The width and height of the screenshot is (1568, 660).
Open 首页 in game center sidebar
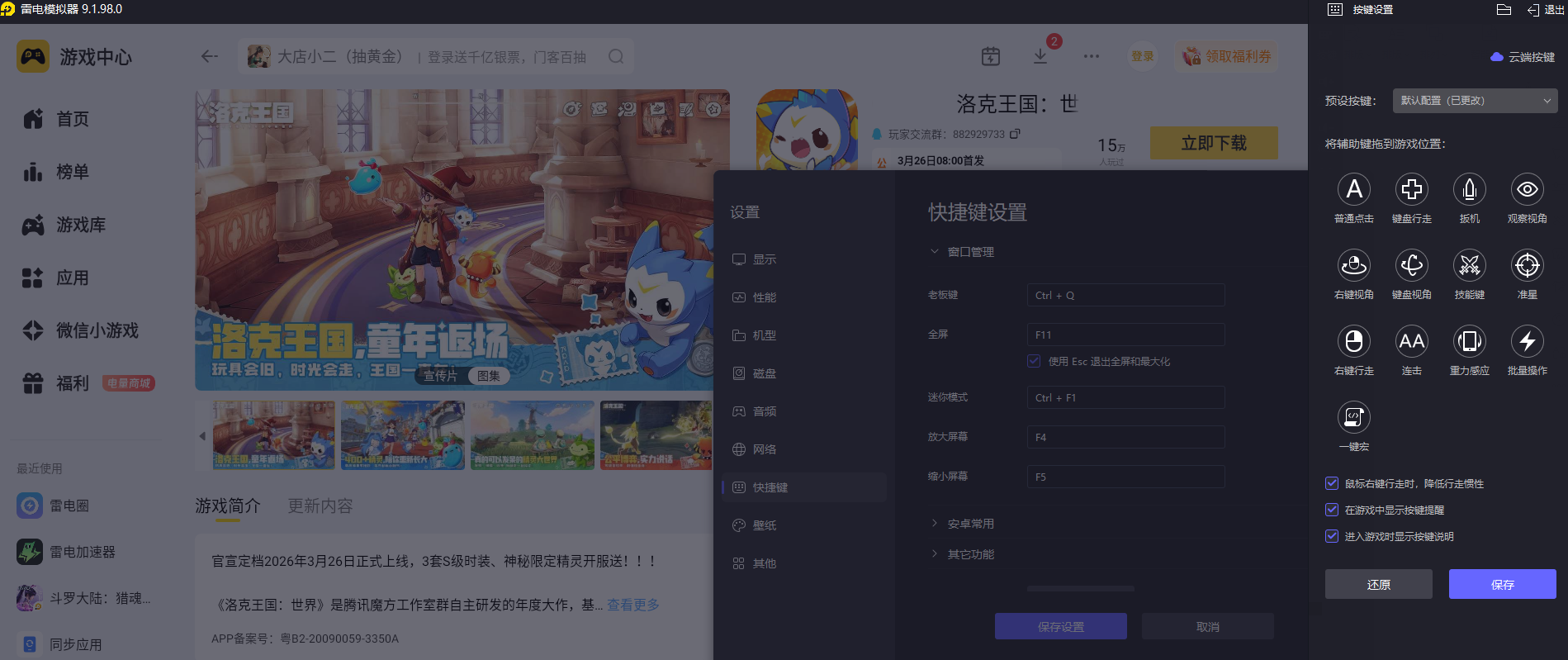tap(56, 119)
